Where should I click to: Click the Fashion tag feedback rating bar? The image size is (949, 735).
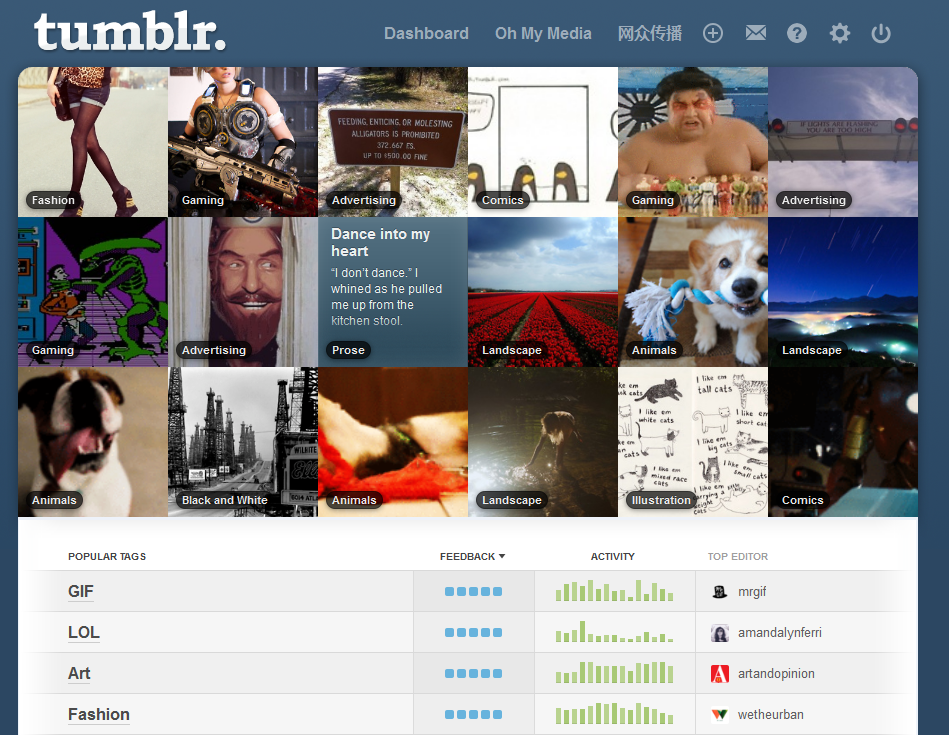[x=473, y=714]
